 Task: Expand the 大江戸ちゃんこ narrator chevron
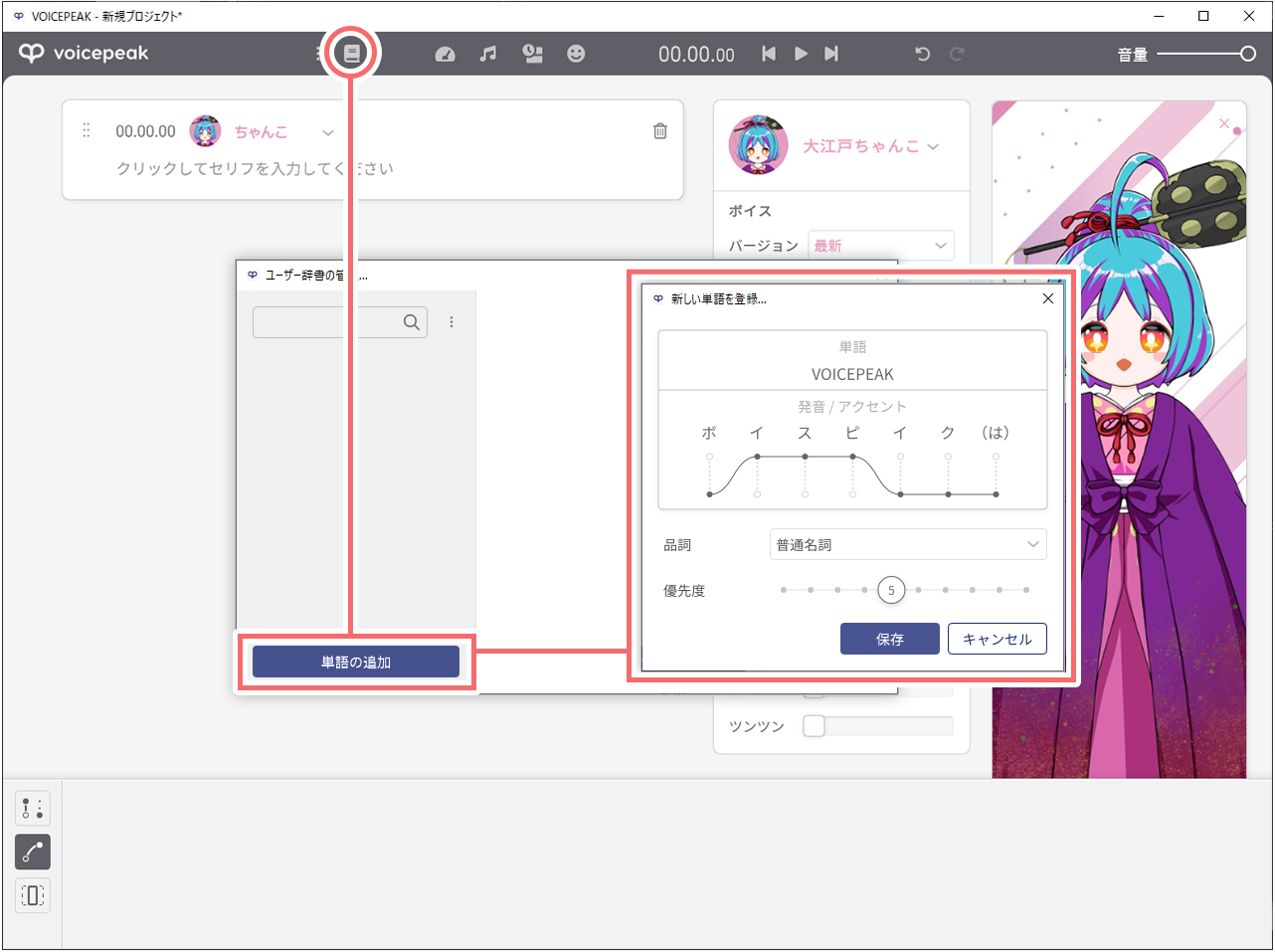coord(933,147)
